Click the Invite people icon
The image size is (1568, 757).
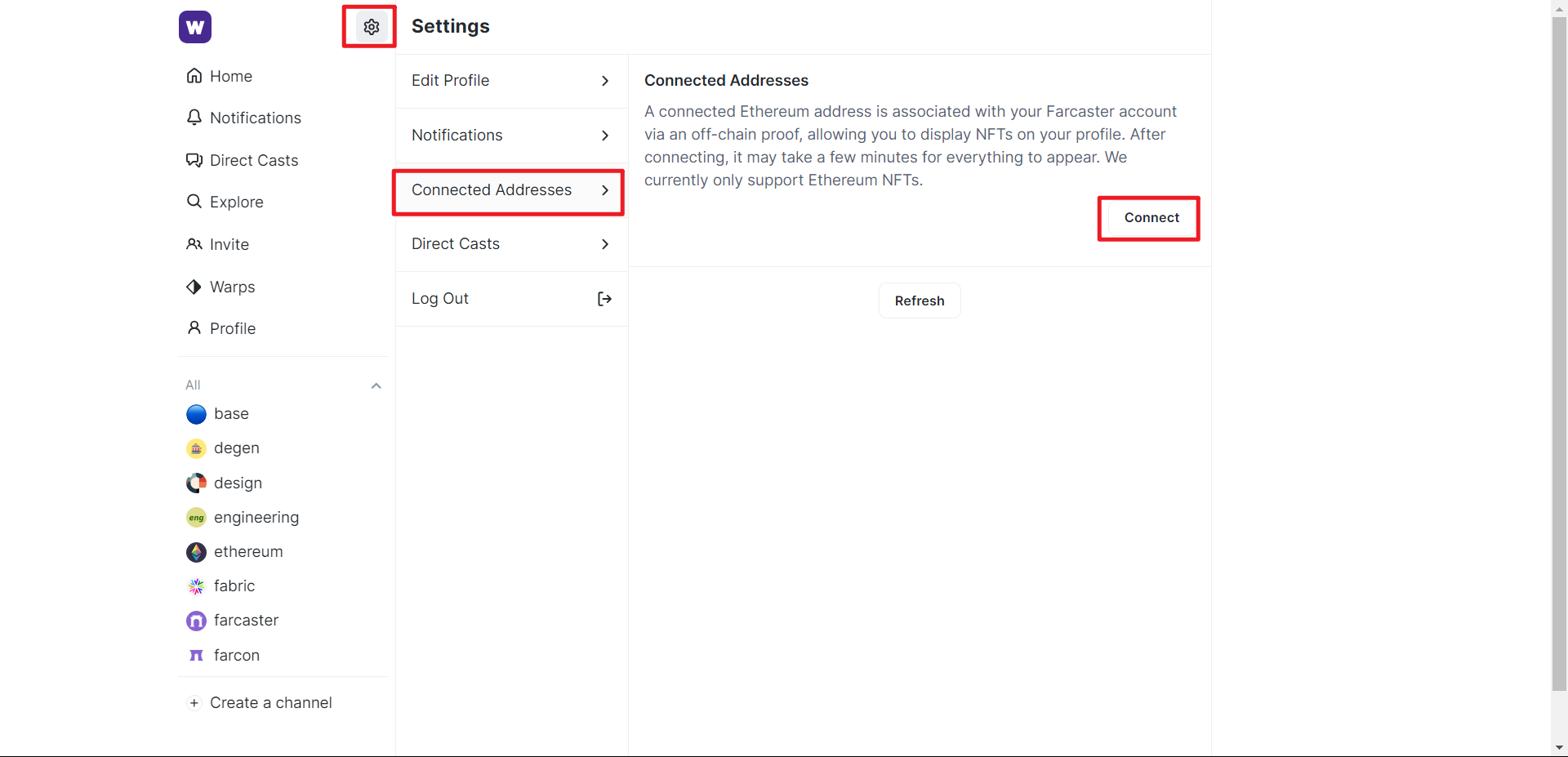pyautogui.click(x=194, y=244)
